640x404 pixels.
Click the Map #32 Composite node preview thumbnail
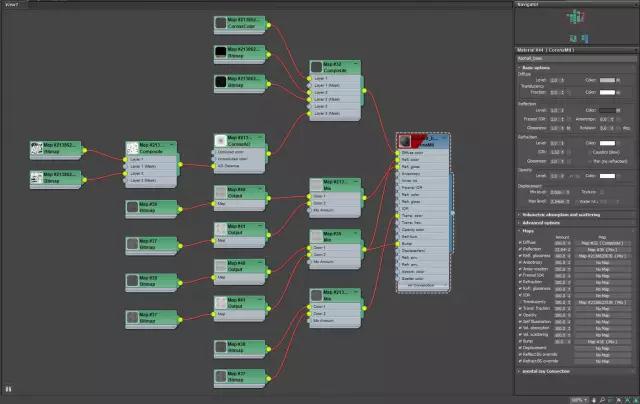pos(316,67)
